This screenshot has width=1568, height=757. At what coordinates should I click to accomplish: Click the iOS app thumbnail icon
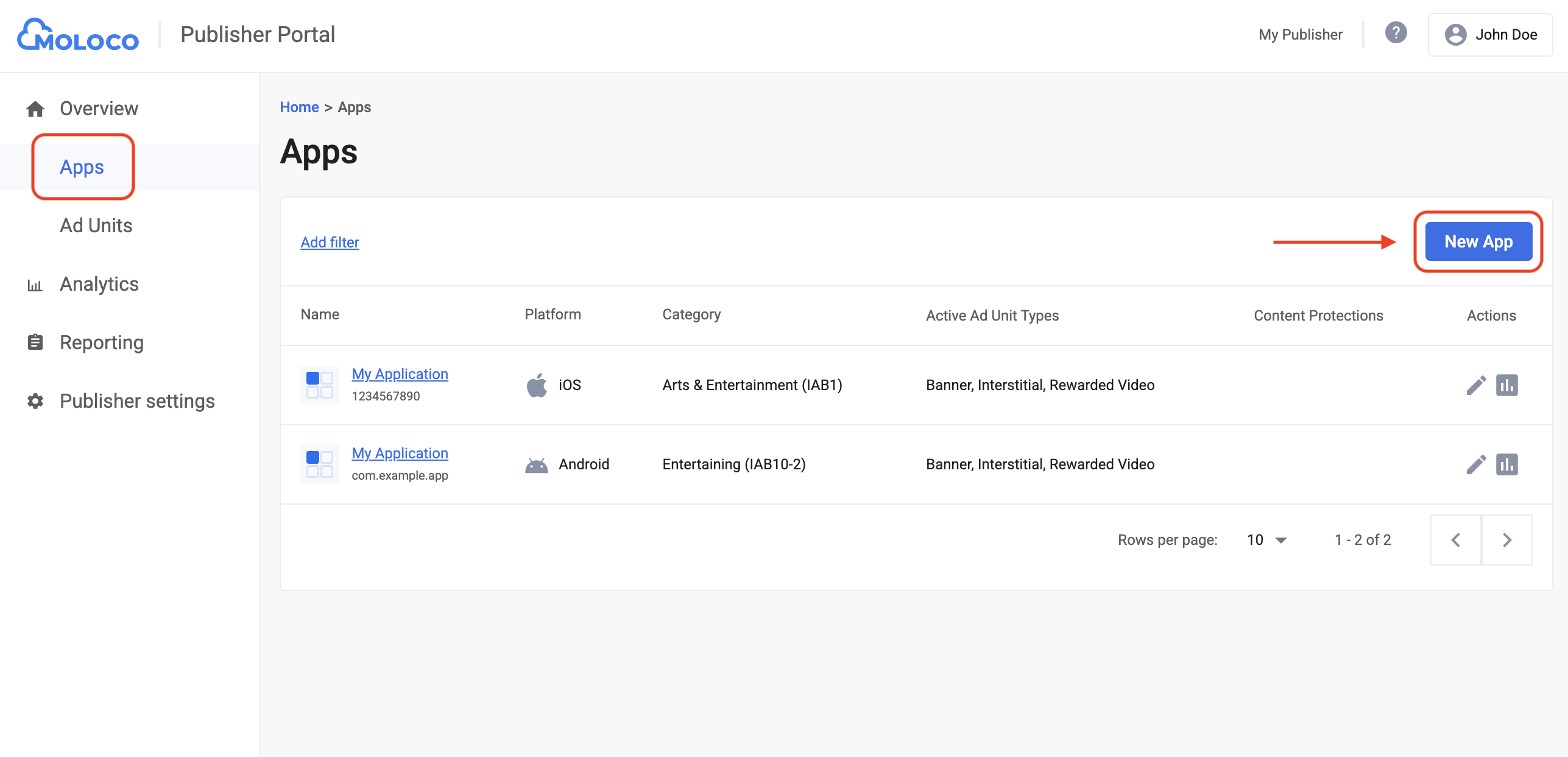320,385
